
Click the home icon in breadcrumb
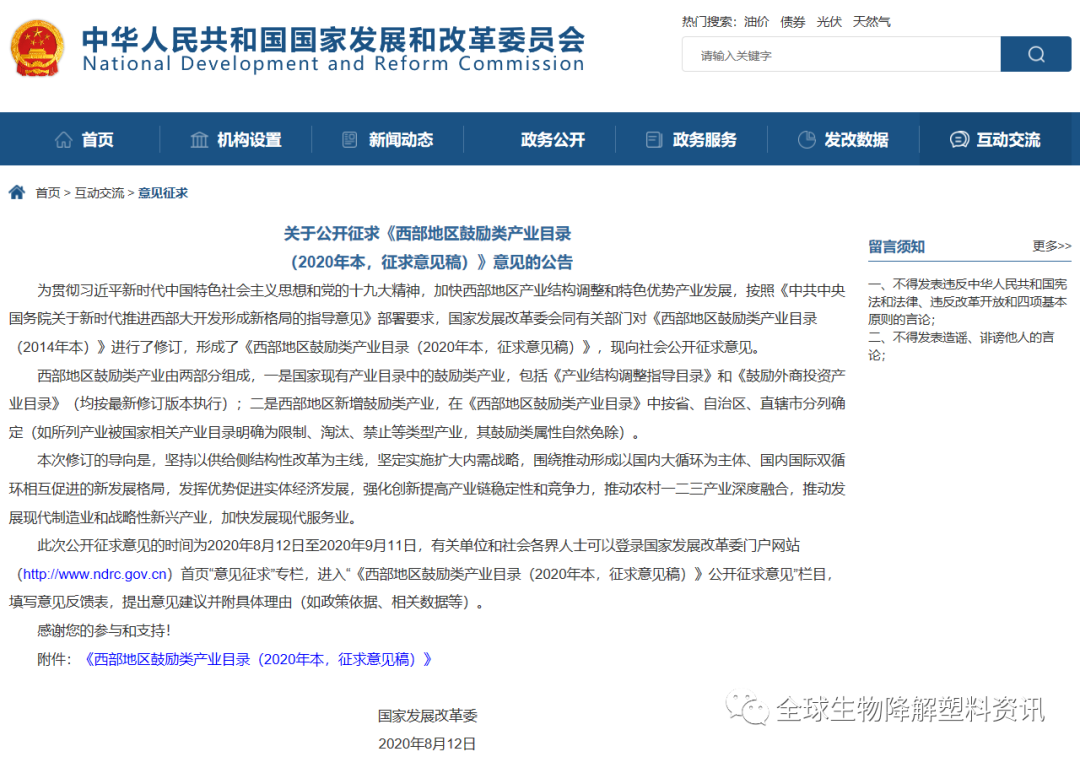coord(17,193)
